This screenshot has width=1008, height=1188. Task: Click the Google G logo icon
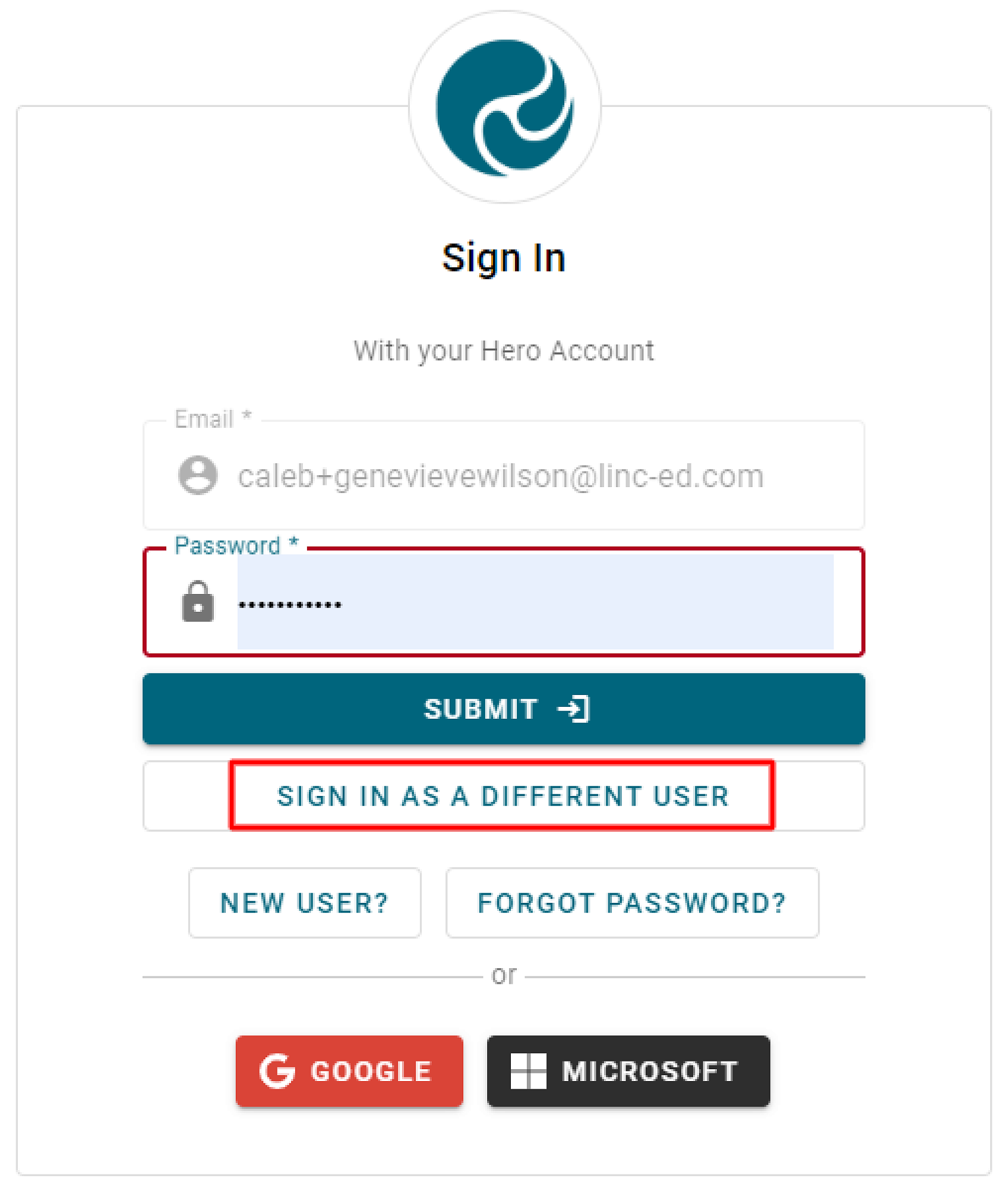tap(277, 1071)
